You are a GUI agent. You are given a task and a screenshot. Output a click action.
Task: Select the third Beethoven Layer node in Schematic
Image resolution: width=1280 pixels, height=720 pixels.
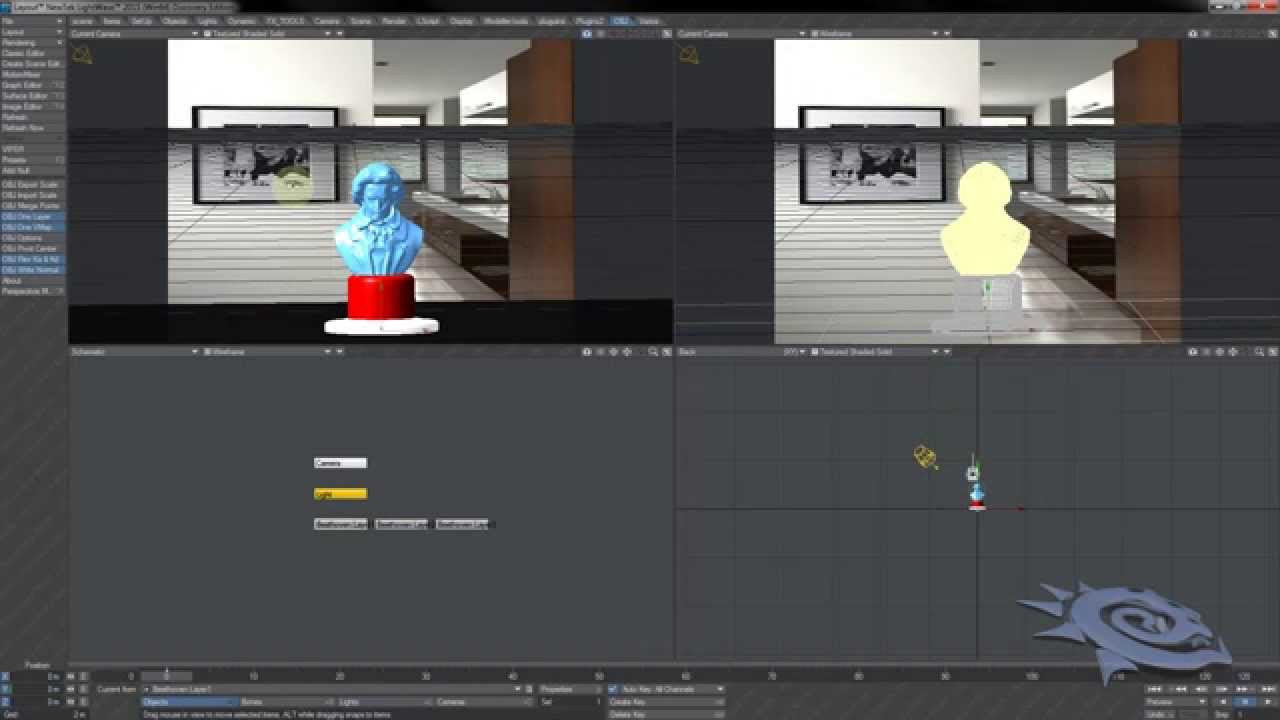463,524
